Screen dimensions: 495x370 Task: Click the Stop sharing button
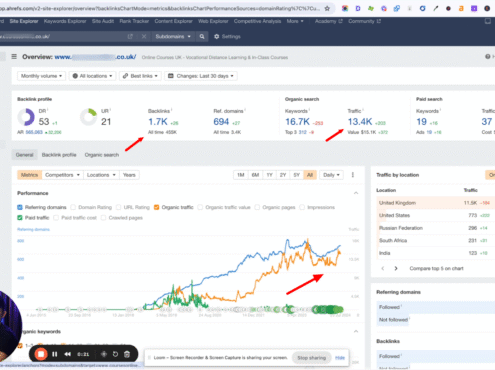[x=311, y=358]
